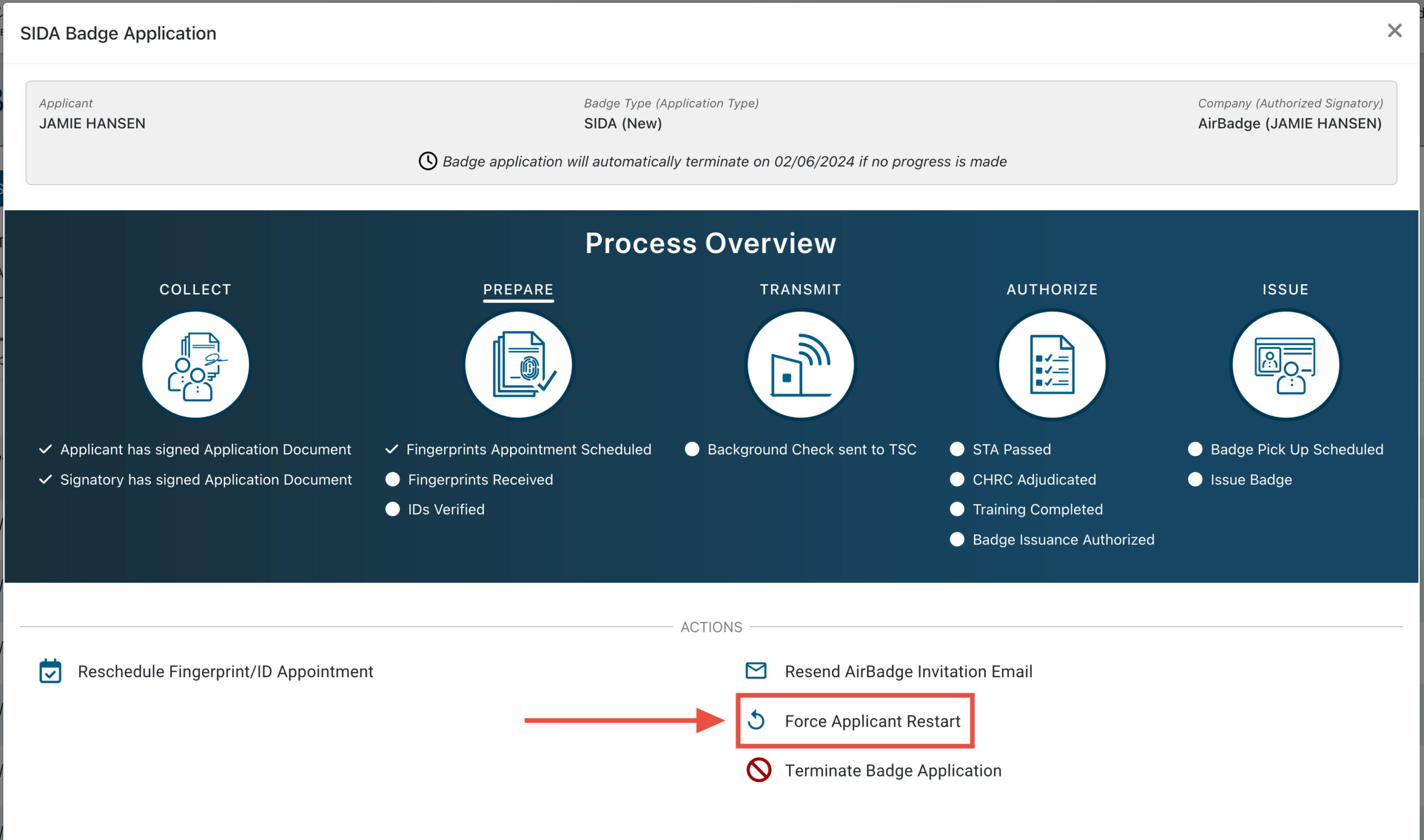Click the STA Passed status circle
Viewport: 1424px width, 840px height.
[x=957, y=449]
